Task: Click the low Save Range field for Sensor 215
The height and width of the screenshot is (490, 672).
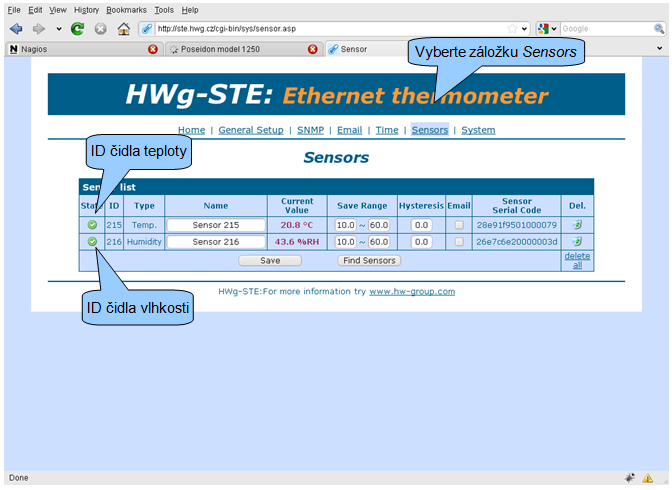Action: [x=345, y=225]
